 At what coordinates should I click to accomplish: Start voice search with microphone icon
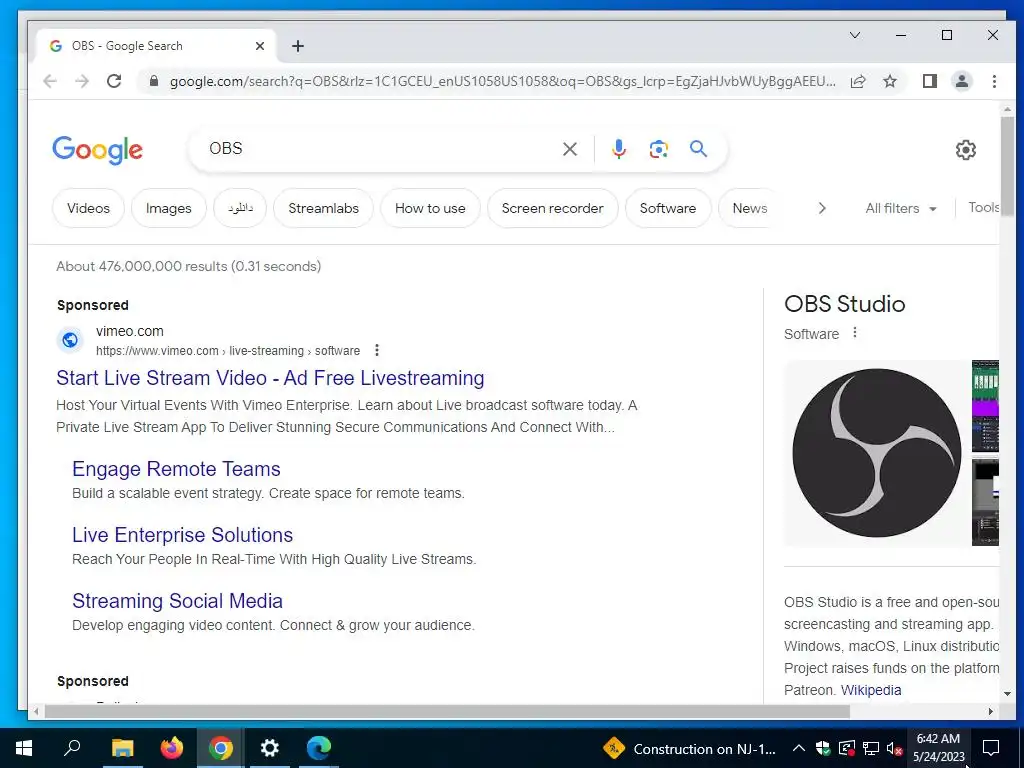click(x=618, y=149)
